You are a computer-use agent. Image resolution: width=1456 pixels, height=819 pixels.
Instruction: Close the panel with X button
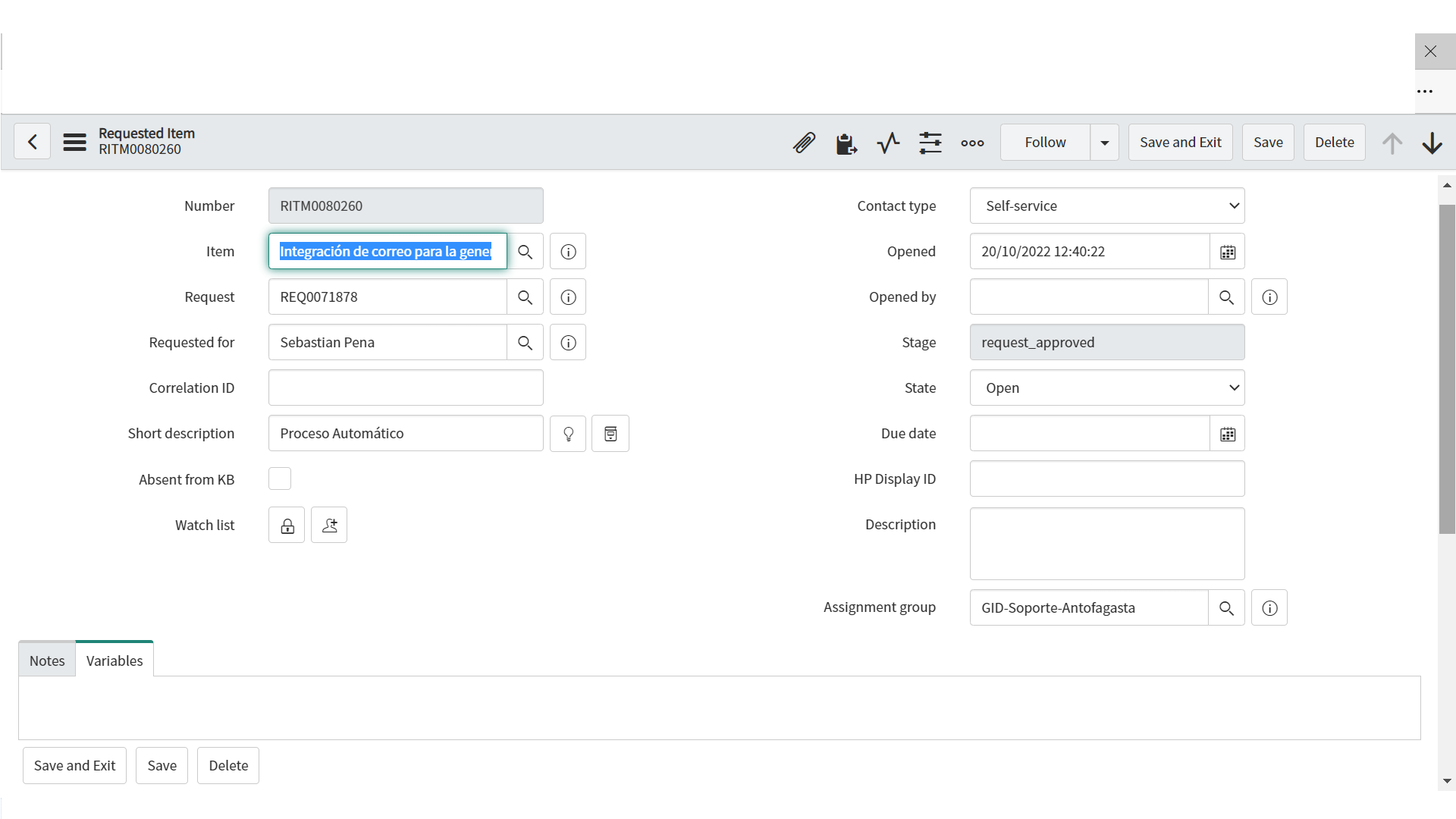pos(1430,52)
